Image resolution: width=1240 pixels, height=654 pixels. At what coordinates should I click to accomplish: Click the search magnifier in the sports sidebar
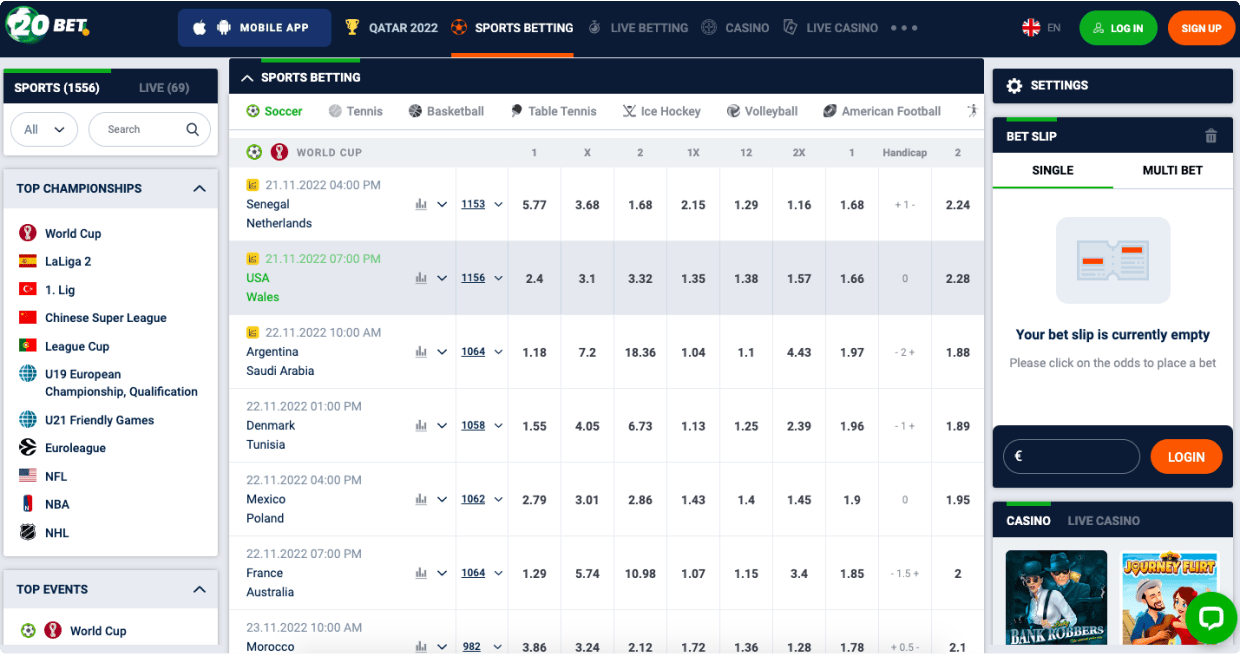click(x=193, y=129)
